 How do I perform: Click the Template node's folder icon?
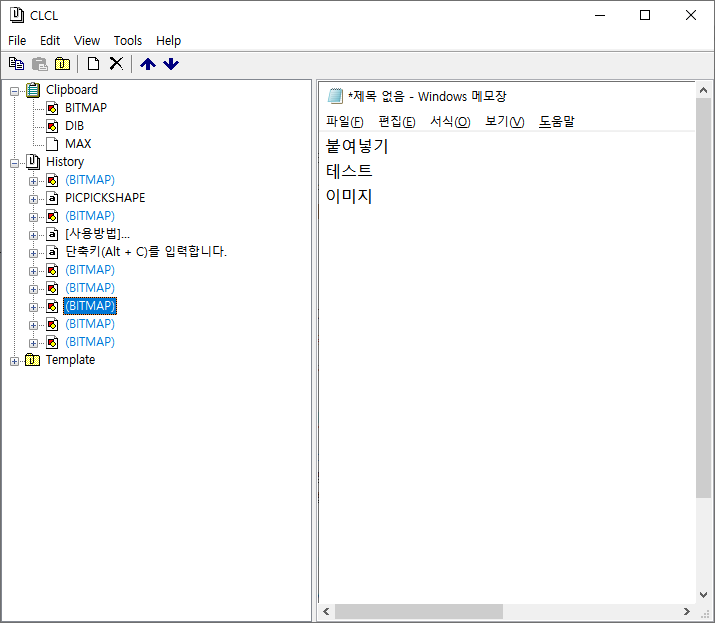click(33, 360)
